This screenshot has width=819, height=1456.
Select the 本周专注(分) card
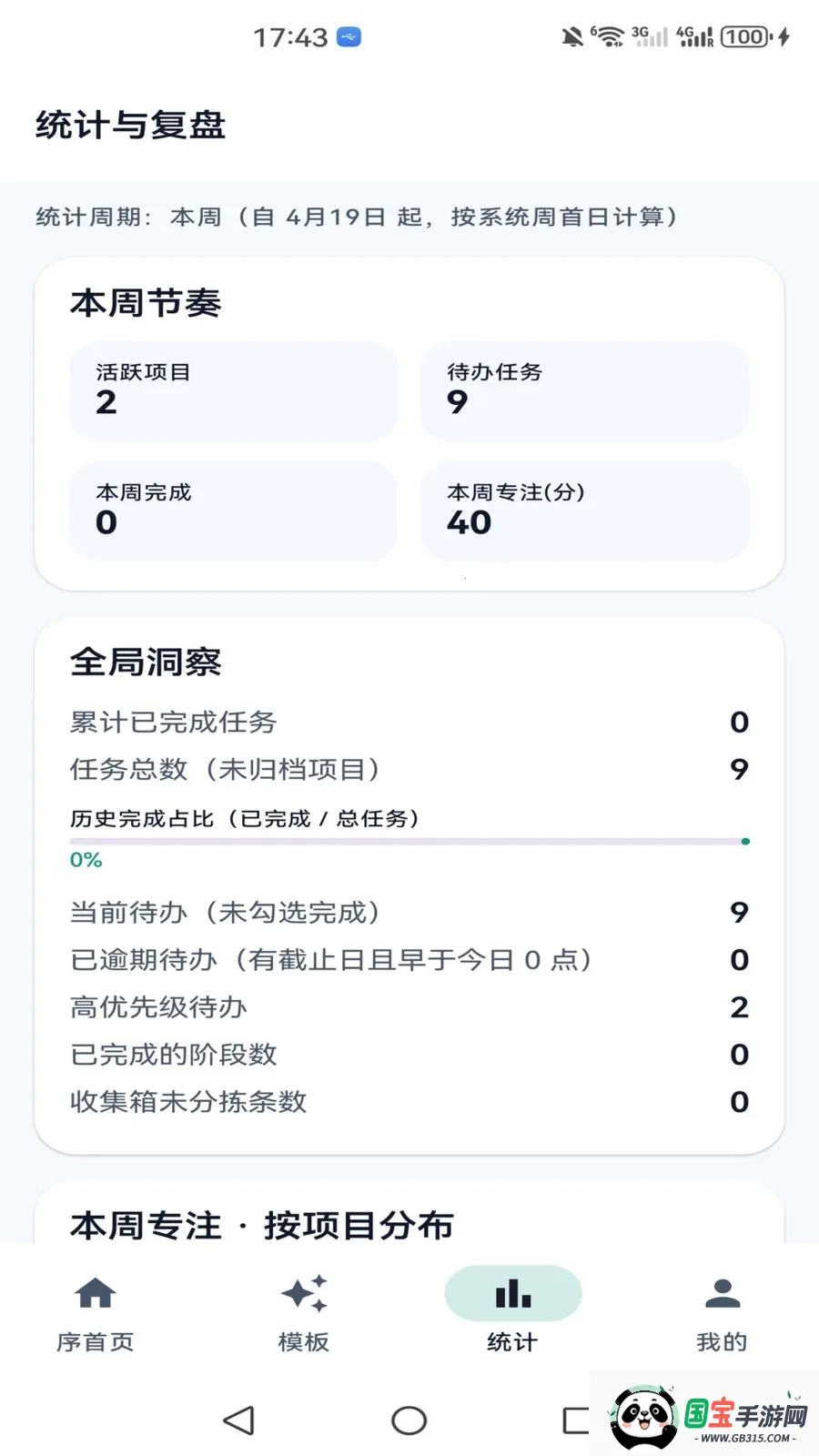click(585, 511)
